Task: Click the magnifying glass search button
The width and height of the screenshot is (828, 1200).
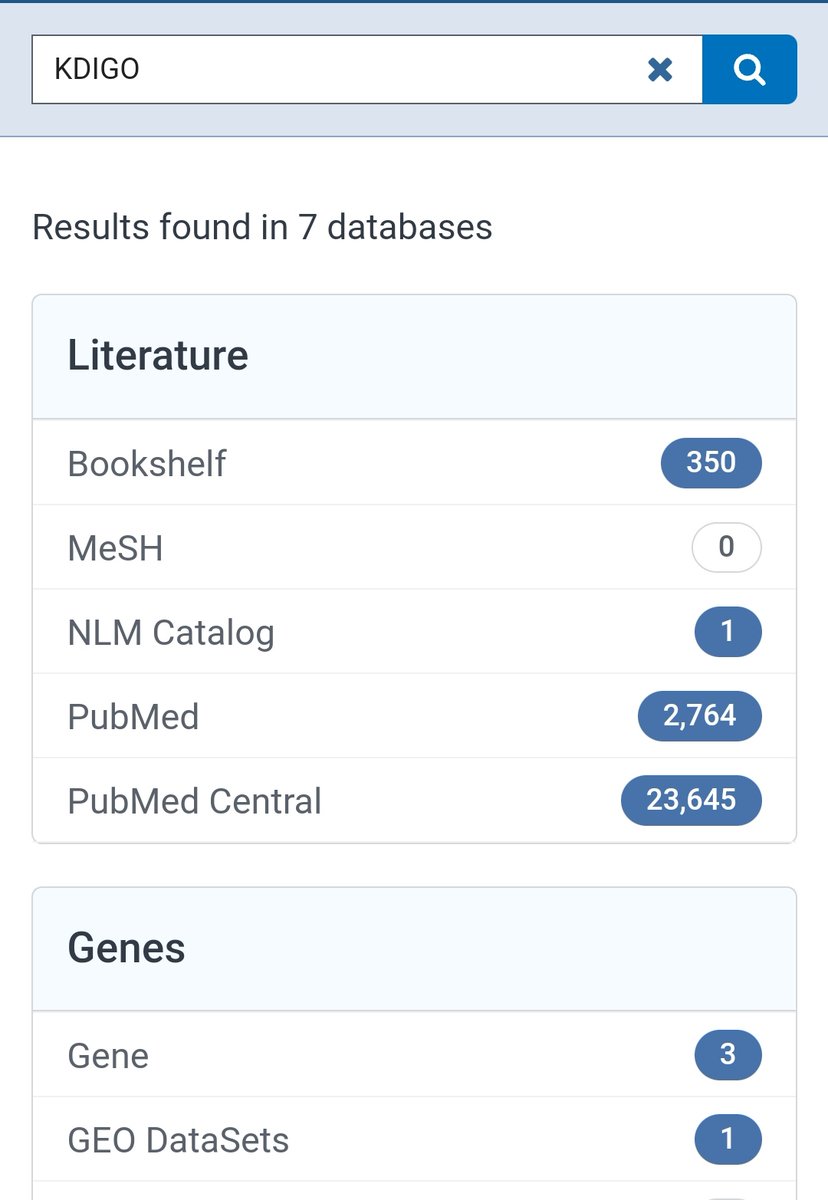Action: click(749, 69)
